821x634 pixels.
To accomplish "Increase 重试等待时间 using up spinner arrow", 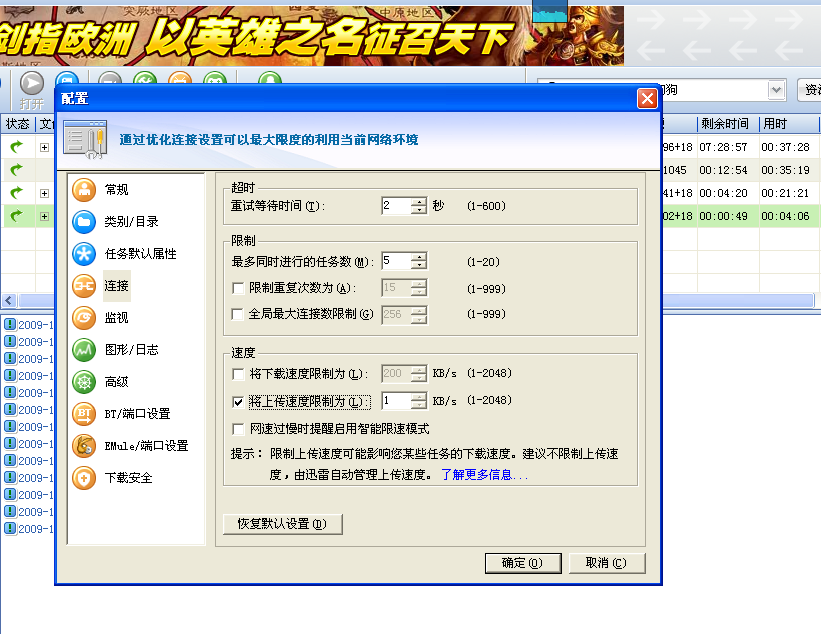I will (419, 201).
